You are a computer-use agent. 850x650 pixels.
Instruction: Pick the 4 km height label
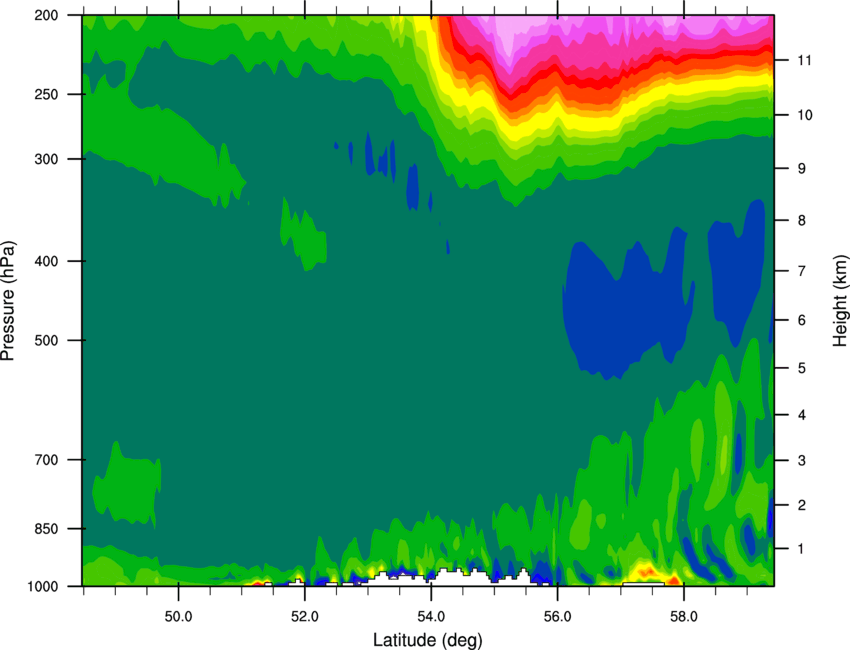pos(801,415)
